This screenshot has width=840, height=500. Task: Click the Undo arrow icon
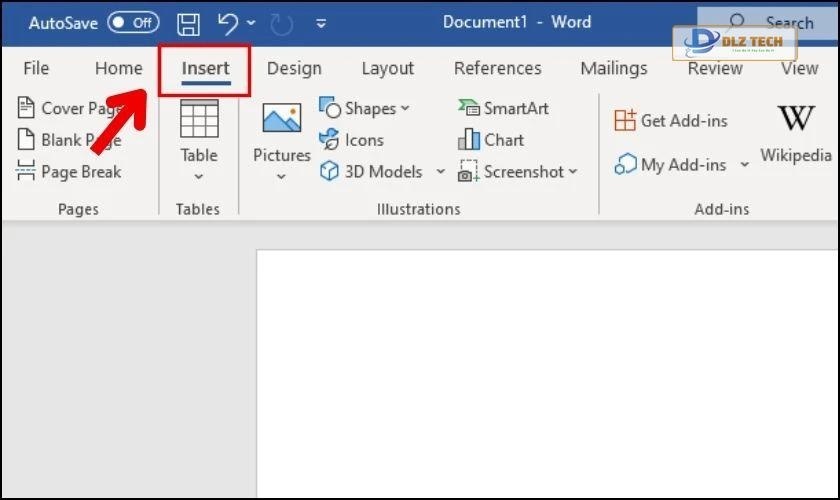click(x=227, y=22)
